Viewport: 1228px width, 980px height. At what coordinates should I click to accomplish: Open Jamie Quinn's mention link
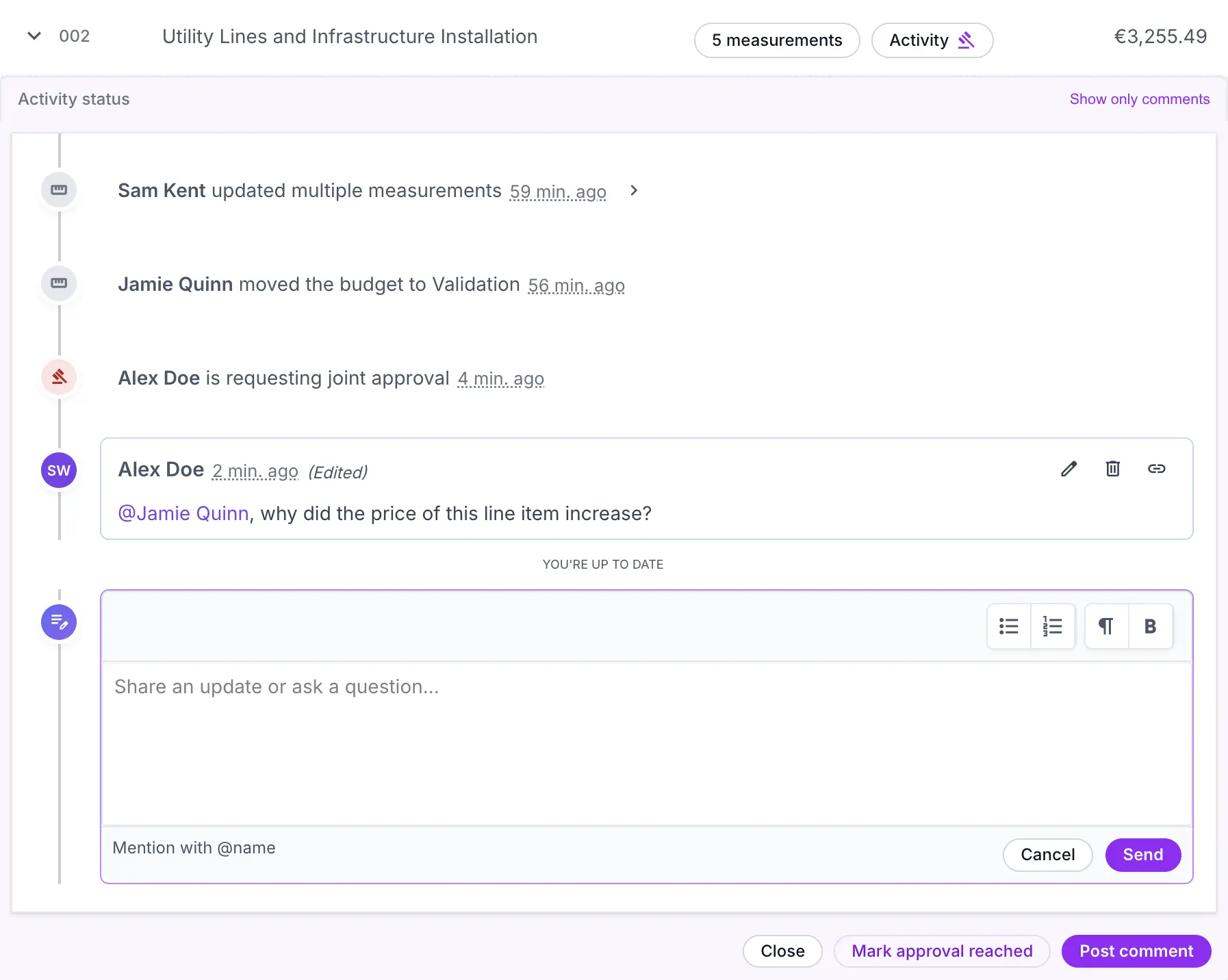(x=183, y=513)
